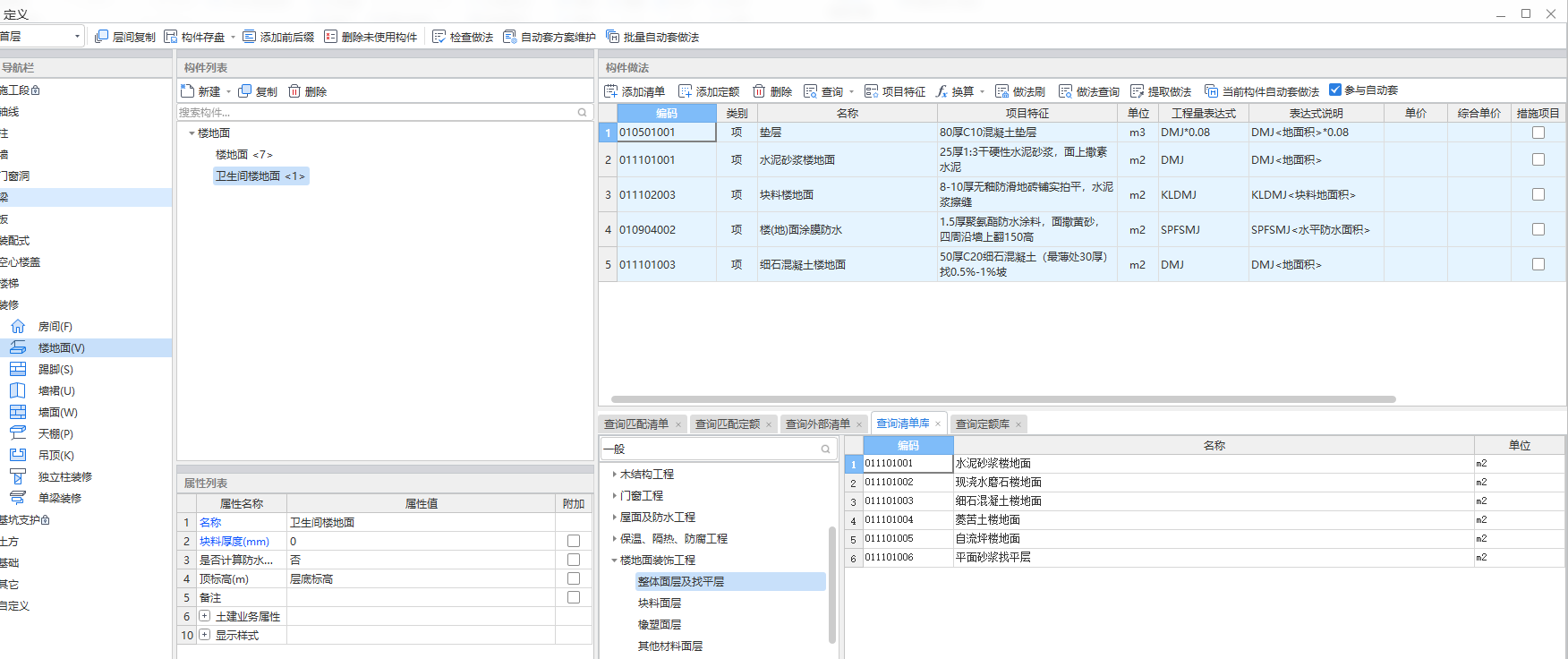Collapse 楼地面装饰工程 tree node
1568x659 pixels.
coord(614,561)
